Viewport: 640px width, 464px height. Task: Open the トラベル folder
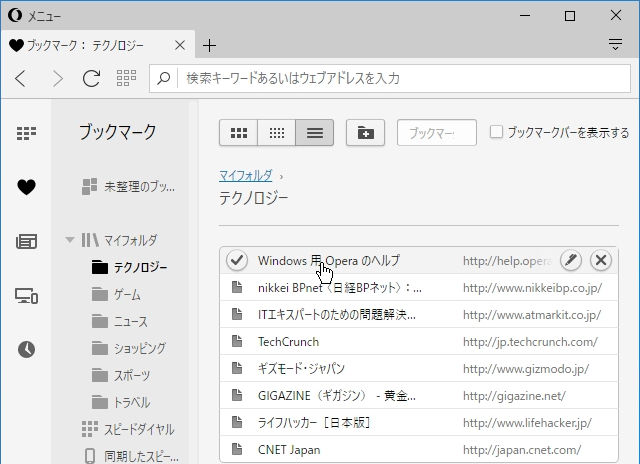[121, 402]
